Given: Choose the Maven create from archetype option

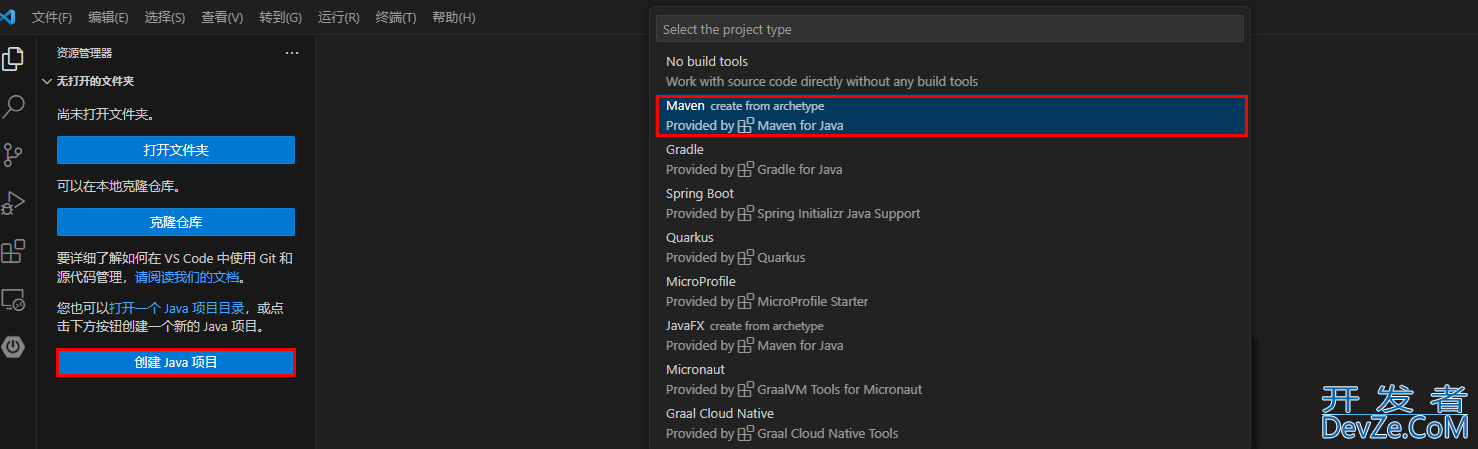Looking at the screenshot, I should [x=950, y=116].
